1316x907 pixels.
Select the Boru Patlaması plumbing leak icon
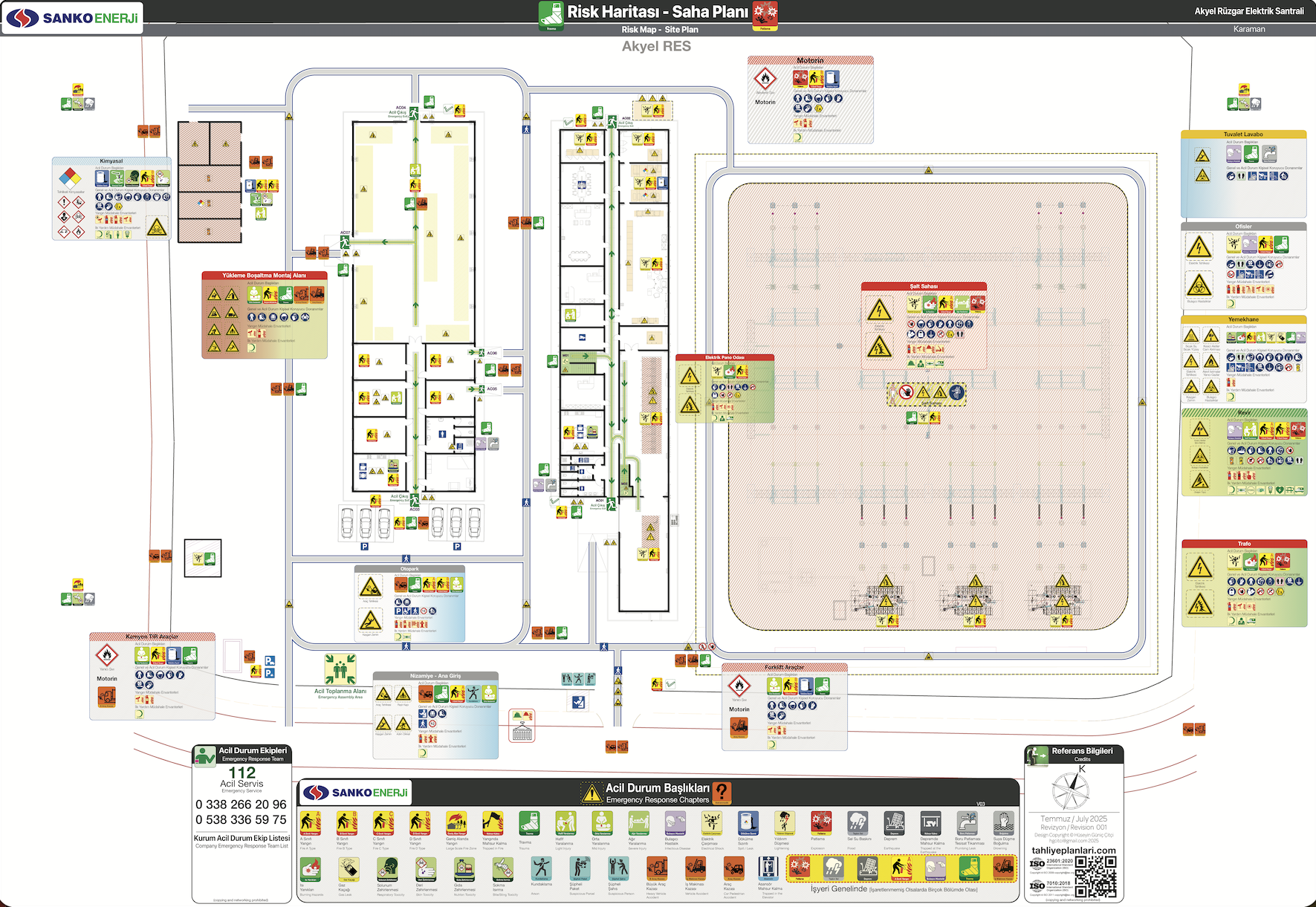967,823
